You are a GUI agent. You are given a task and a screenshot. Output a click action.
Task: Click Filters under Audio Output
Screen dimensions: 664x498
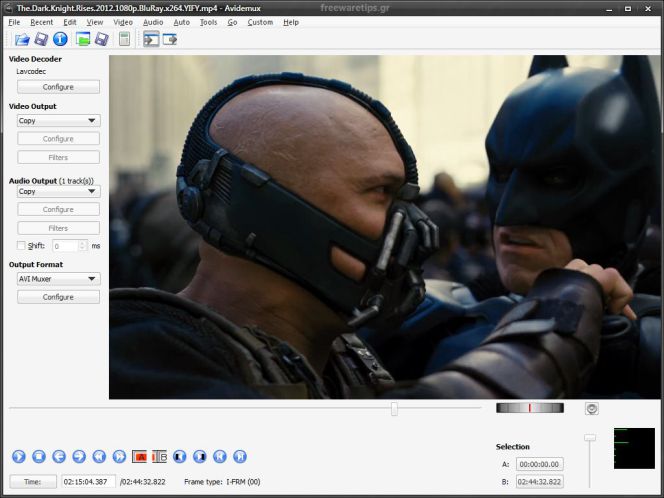[x=58, y=228]
